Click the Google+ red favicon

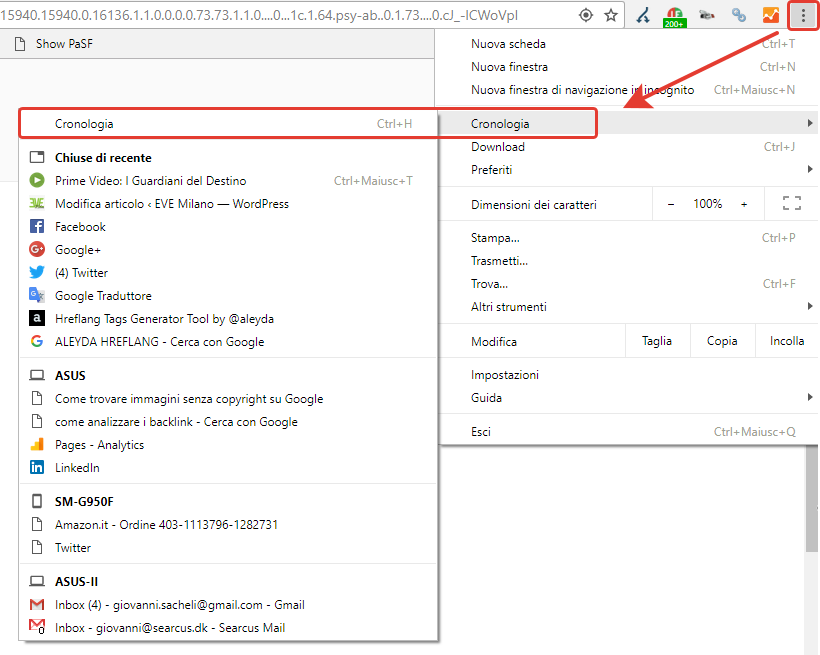coord(37,250)
